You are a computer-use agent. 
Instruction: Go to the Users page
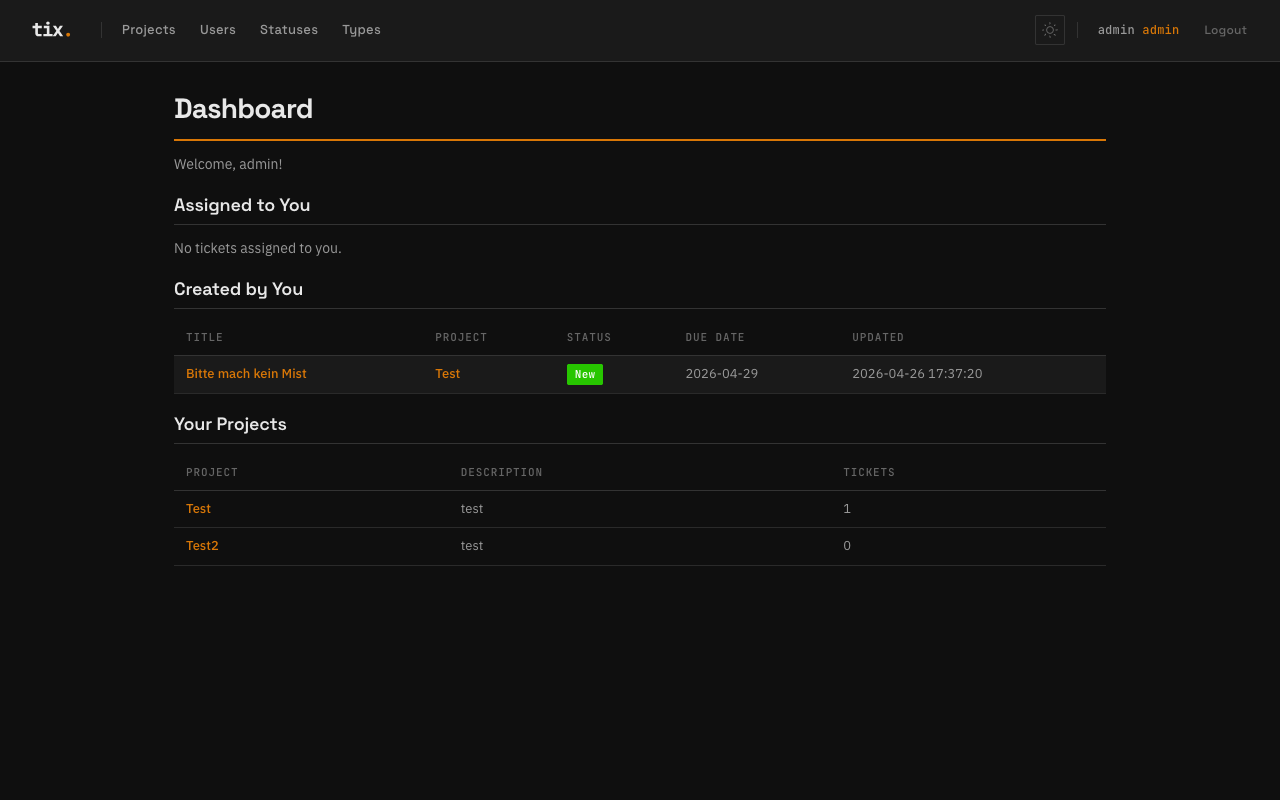[x=218, y=30]
